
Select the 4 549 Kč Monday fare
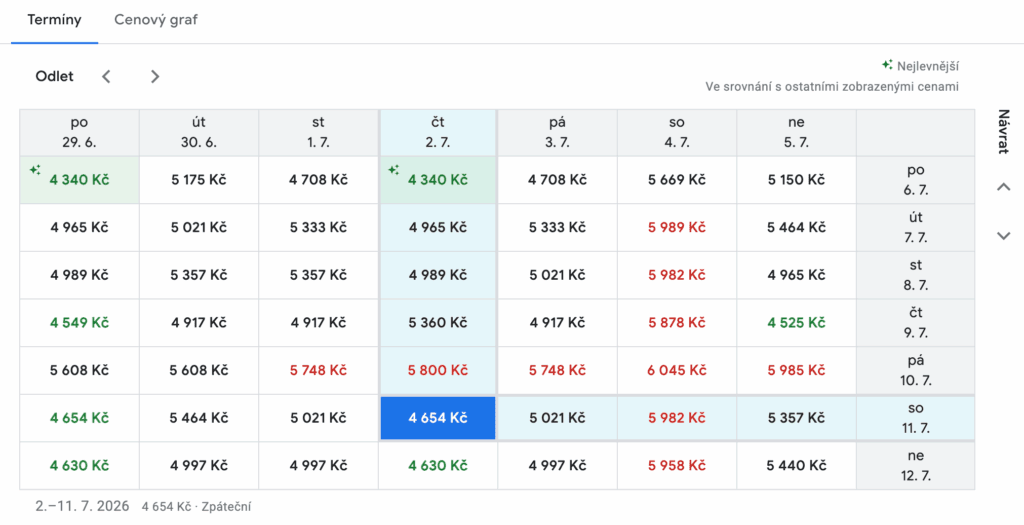79,323
